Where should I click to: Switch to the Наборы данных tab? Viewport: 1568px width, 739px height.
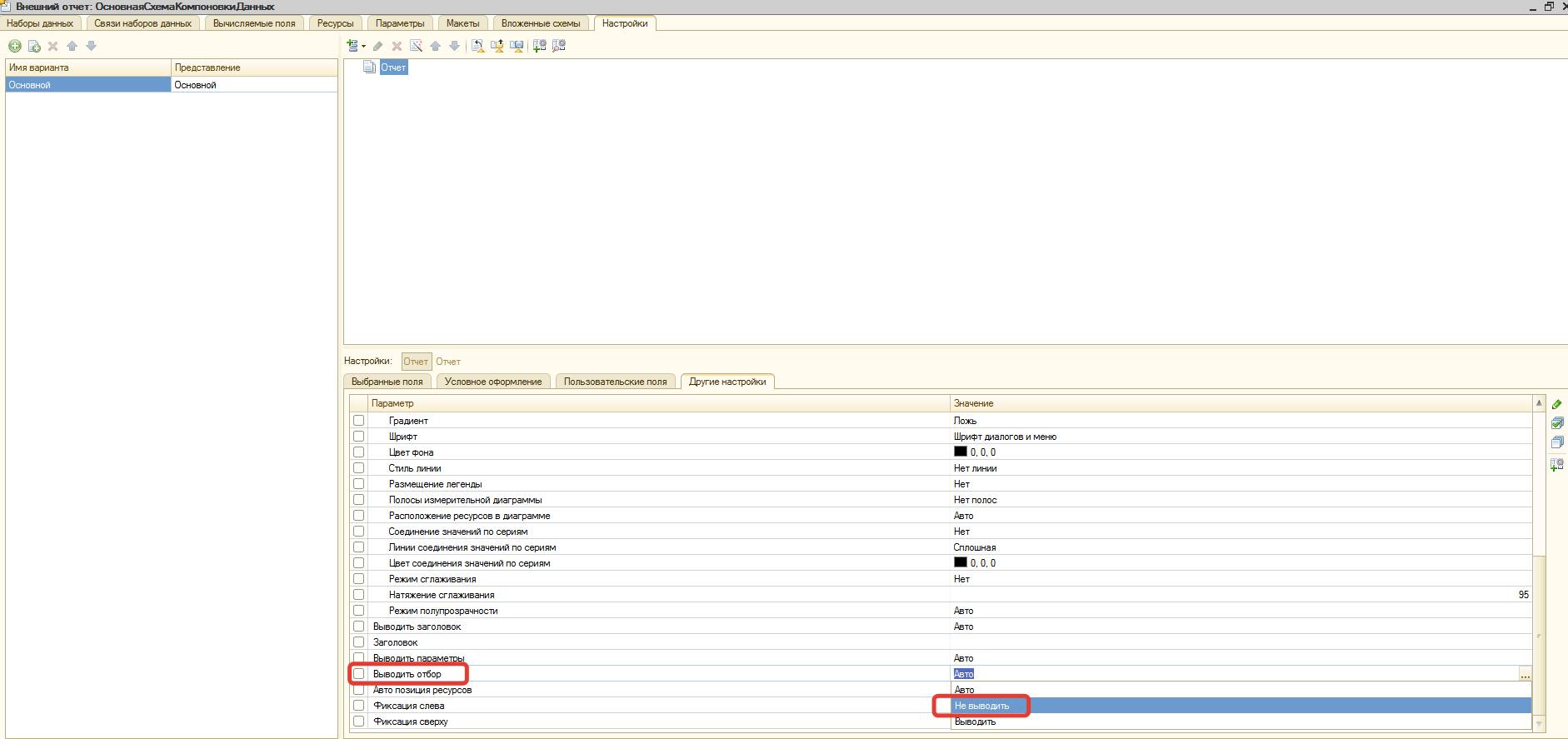[x=40, y=23]
